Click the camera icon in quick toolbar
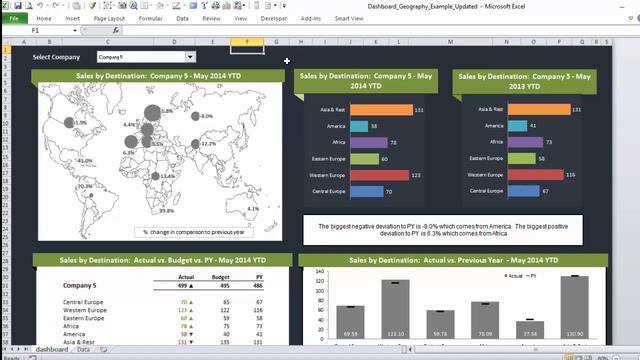This screenshot has width=640, height=360. tap(122, 6)
